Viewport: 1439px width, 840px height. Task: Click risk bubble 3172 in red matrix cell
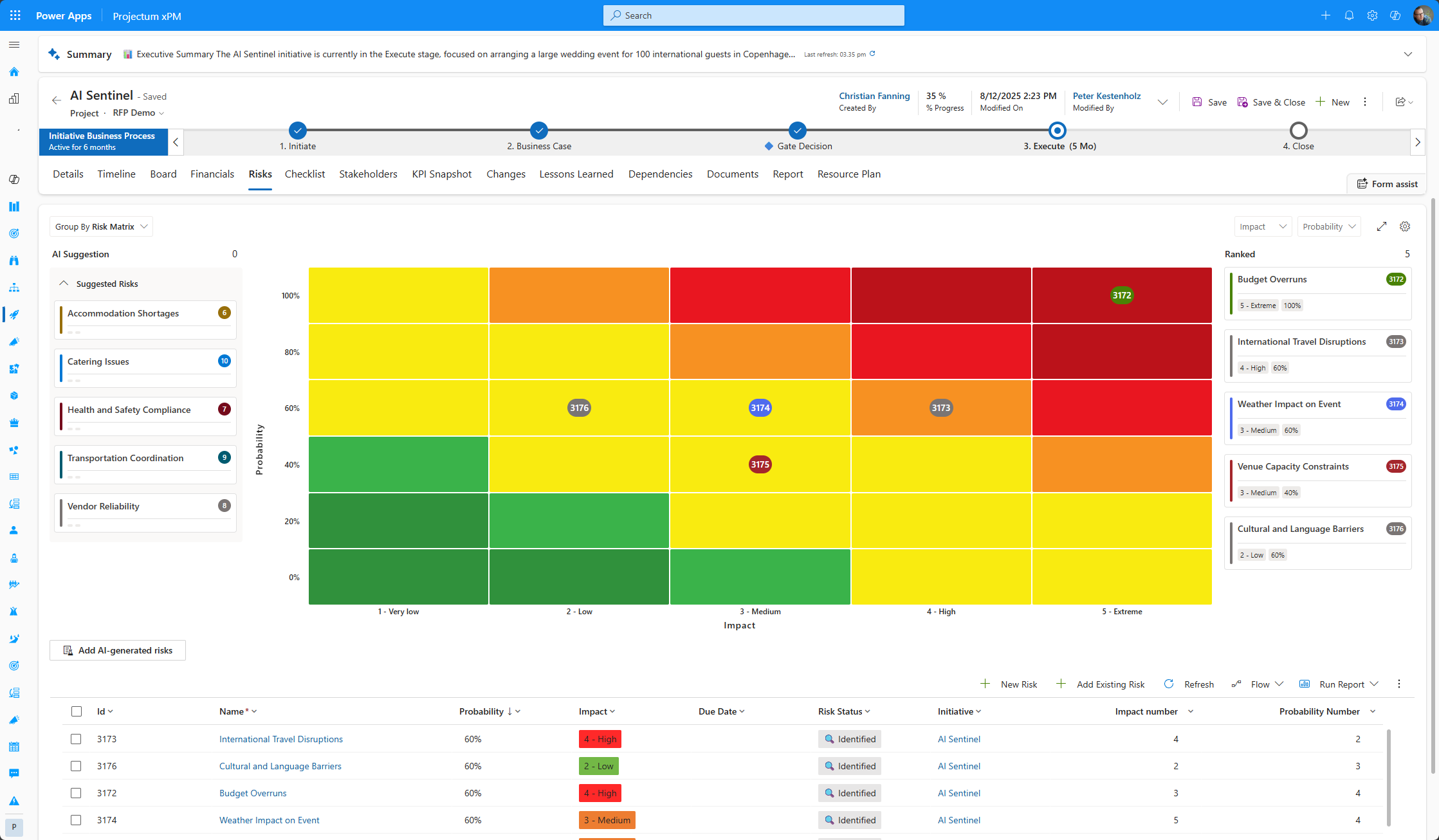pos(1121,295)
